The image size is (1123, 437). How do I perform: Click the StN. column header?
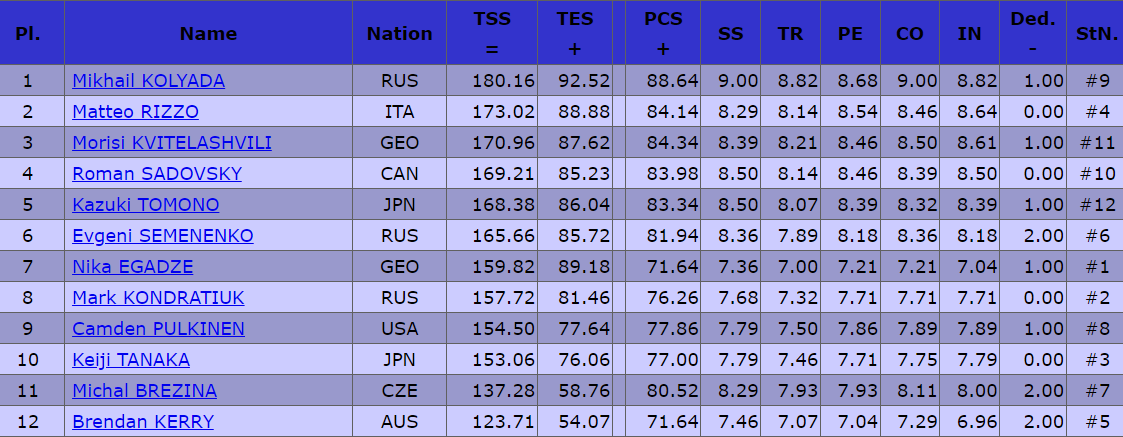pyautogui.click(x=1097, y=34)
